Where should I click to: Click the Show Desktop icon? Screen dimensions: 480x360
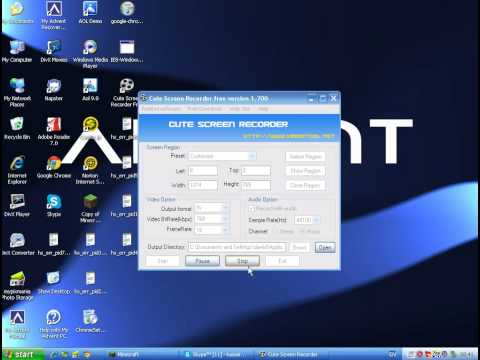pyautogui.click(x=54, y=283)
